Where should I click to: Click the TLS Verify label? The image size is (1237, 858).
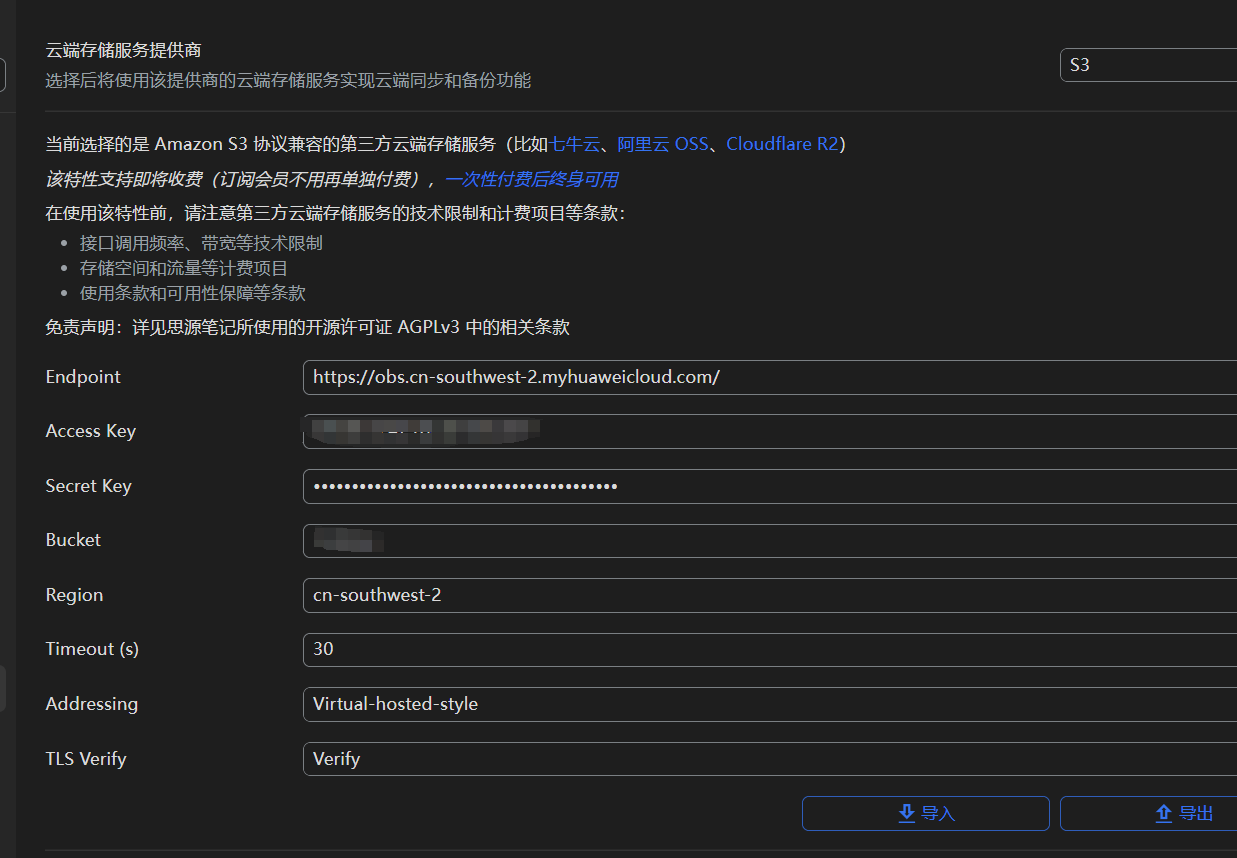pyautogui.click(x=86, y=759)
